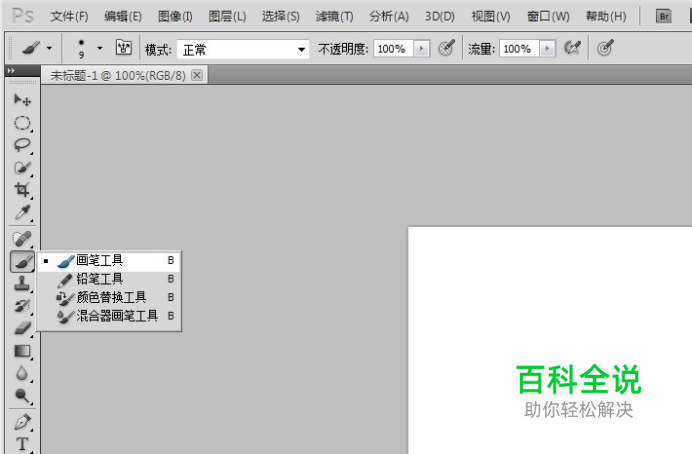Select the History Brush tool
This screenshot has width=692, height=454.
[22, 306]
